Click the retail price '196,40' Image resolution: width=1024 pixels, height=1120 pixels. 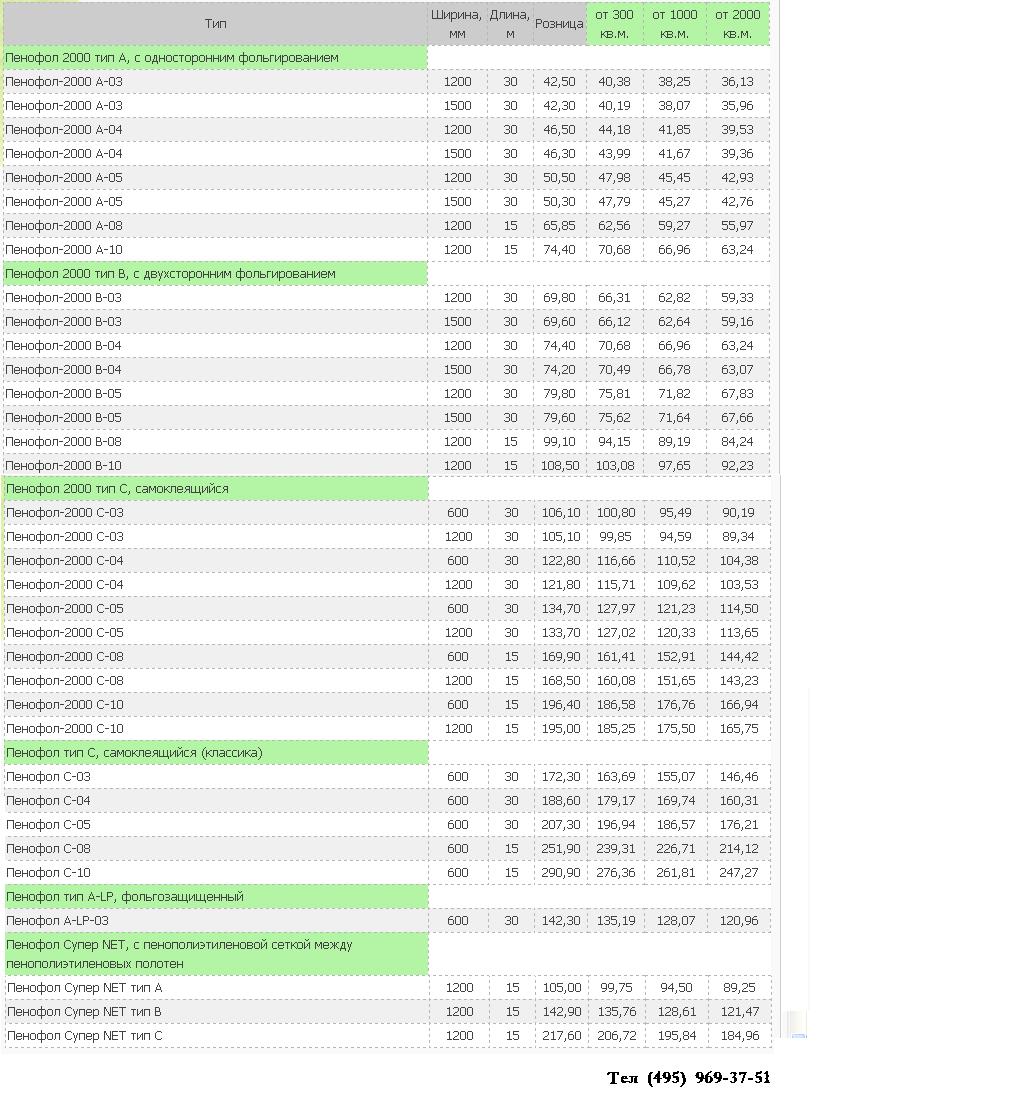[561, 705]
